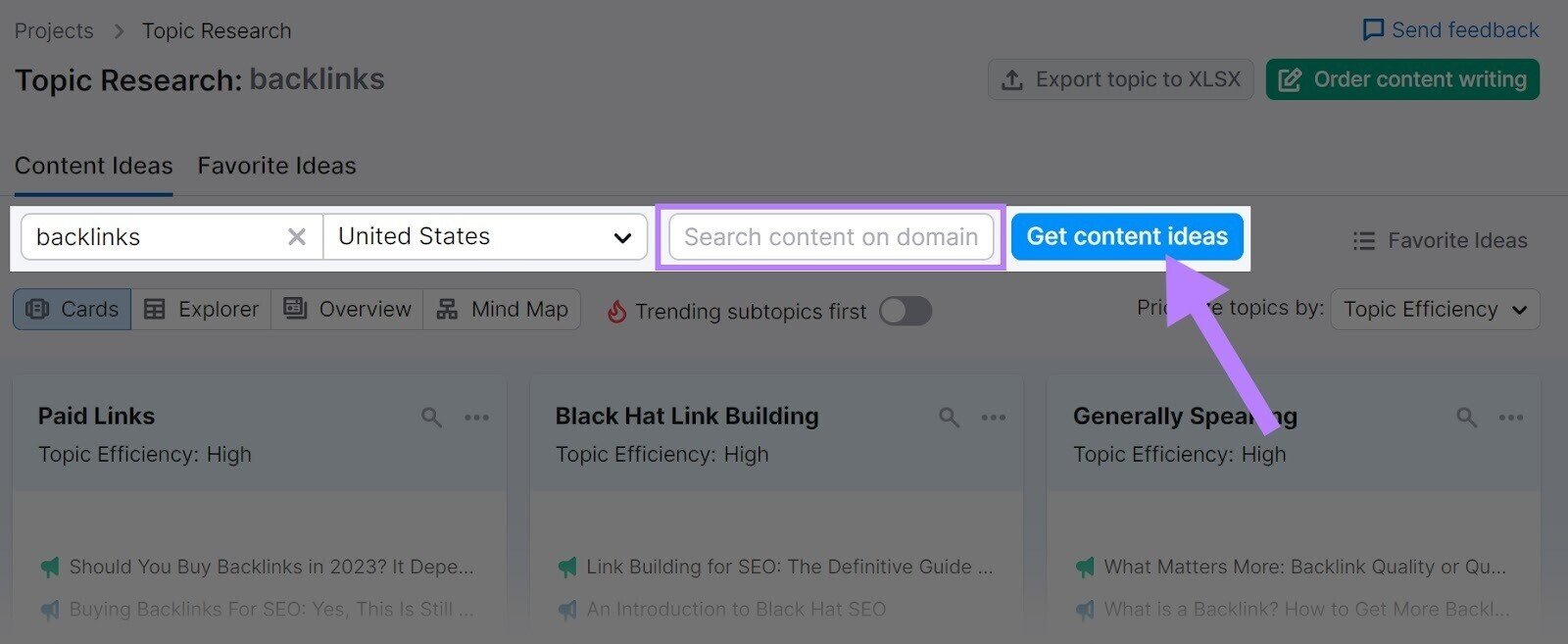Click the search icon on the Paid Links card

click(431, 417)
